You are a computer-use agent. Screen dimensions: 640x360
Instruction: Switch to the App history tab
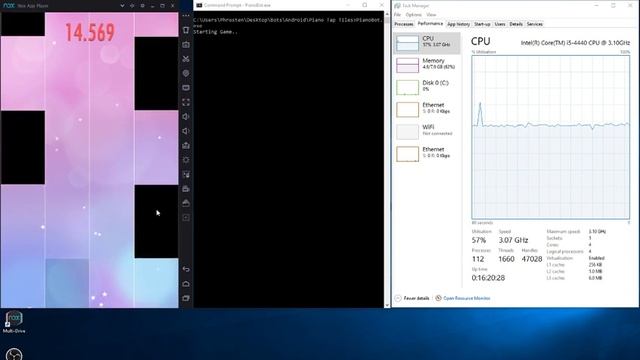458,24
